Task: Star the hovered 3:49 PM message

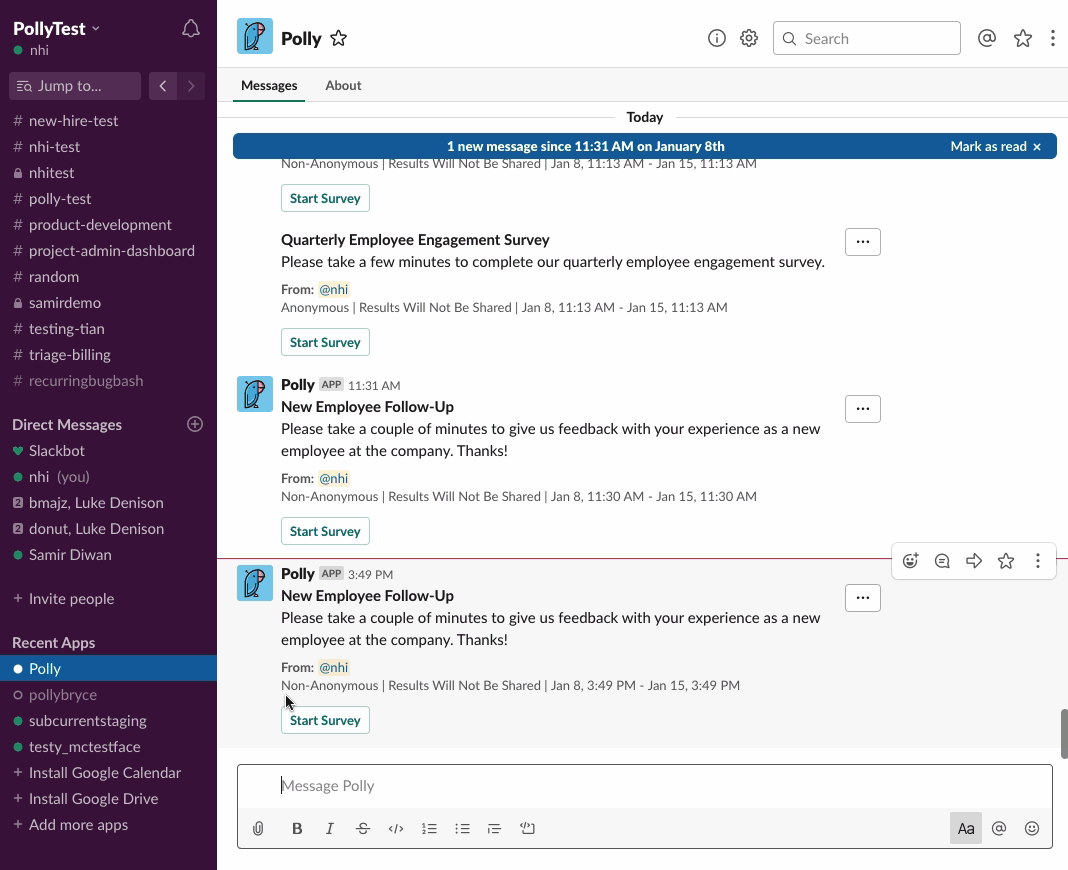Action: click(x=1006, y=561)
